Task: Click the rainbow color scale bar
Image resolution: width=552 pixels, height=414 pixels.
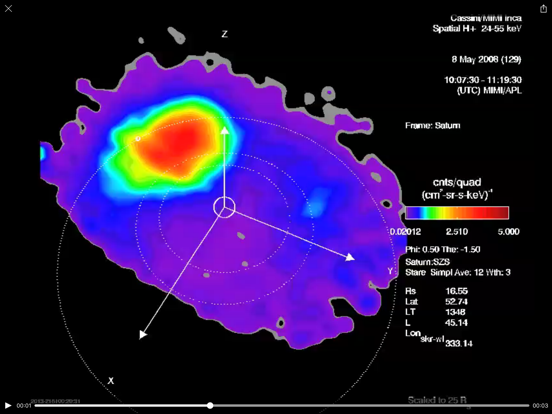Action: click(x=457, y=213)
